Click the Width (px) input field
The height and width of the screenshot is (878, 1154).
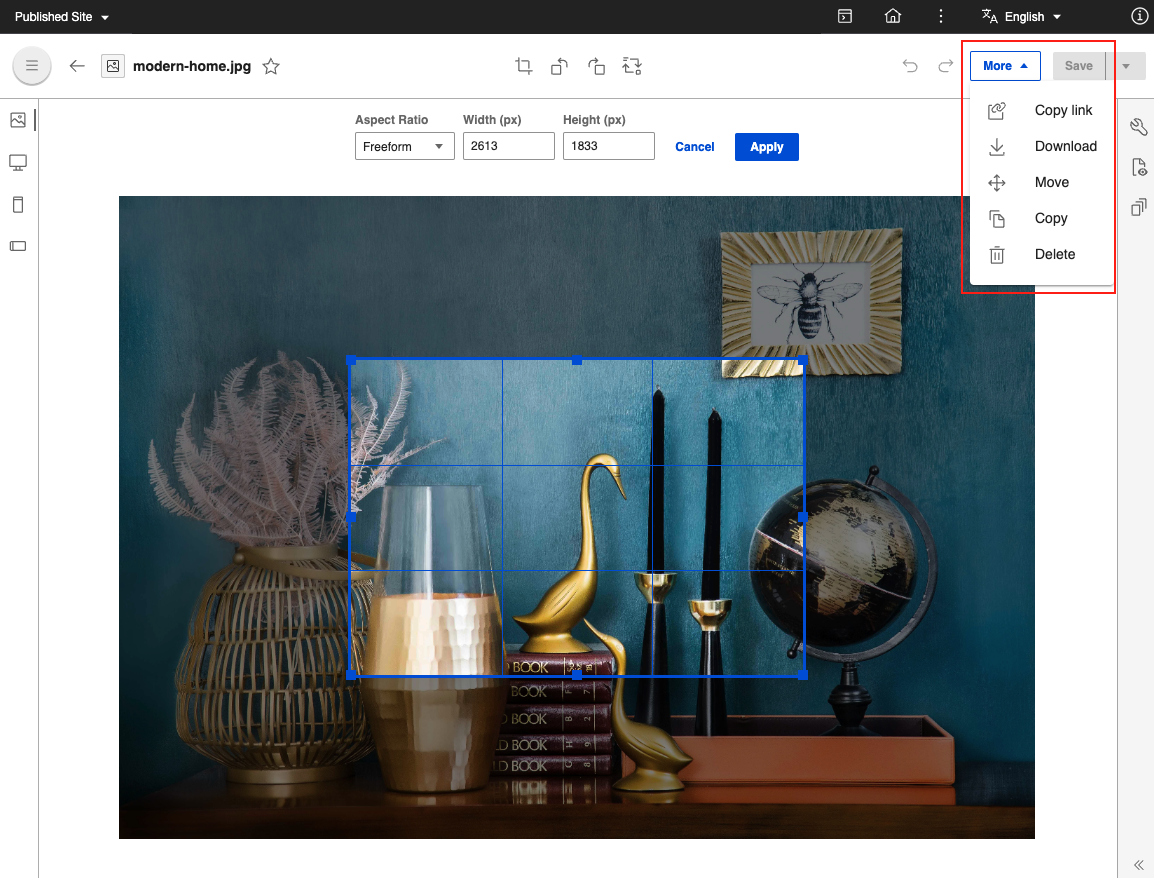point(508,147)
